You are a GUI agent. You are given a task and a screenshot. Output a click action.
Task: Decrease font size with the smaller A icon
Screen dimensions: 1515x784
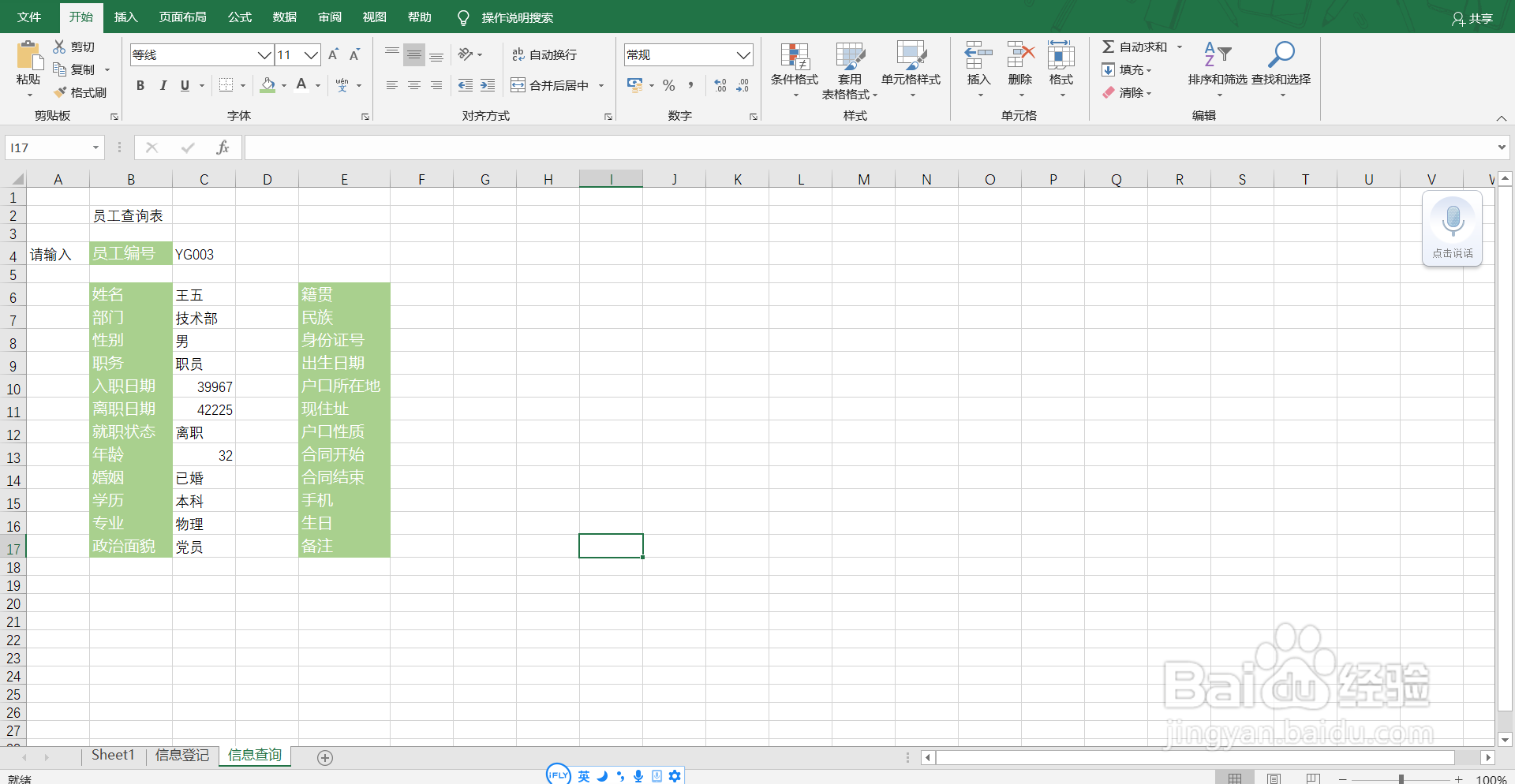click(354, 54)
